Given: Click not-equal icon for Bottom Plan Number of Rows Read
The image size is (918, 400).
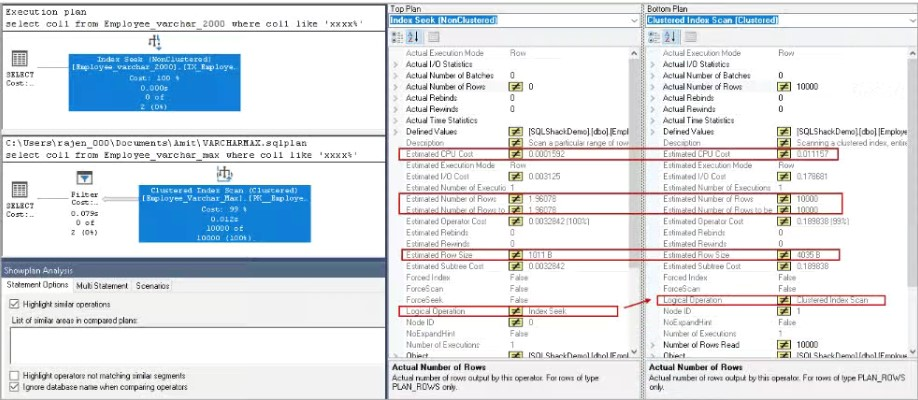Looking at the screenshot, I should tap(784, 344).
